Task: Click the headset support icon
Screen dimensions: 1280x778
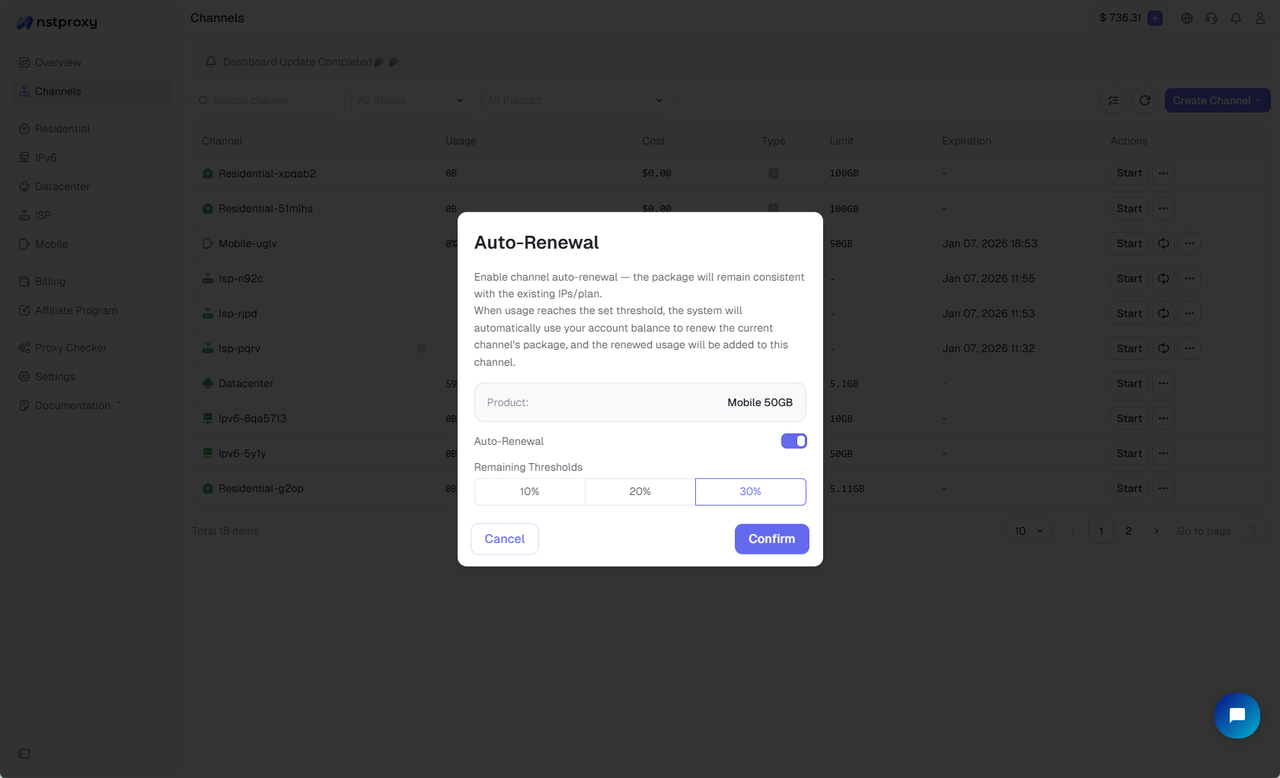Action: pyautogui.click(x=1211, y=18)
